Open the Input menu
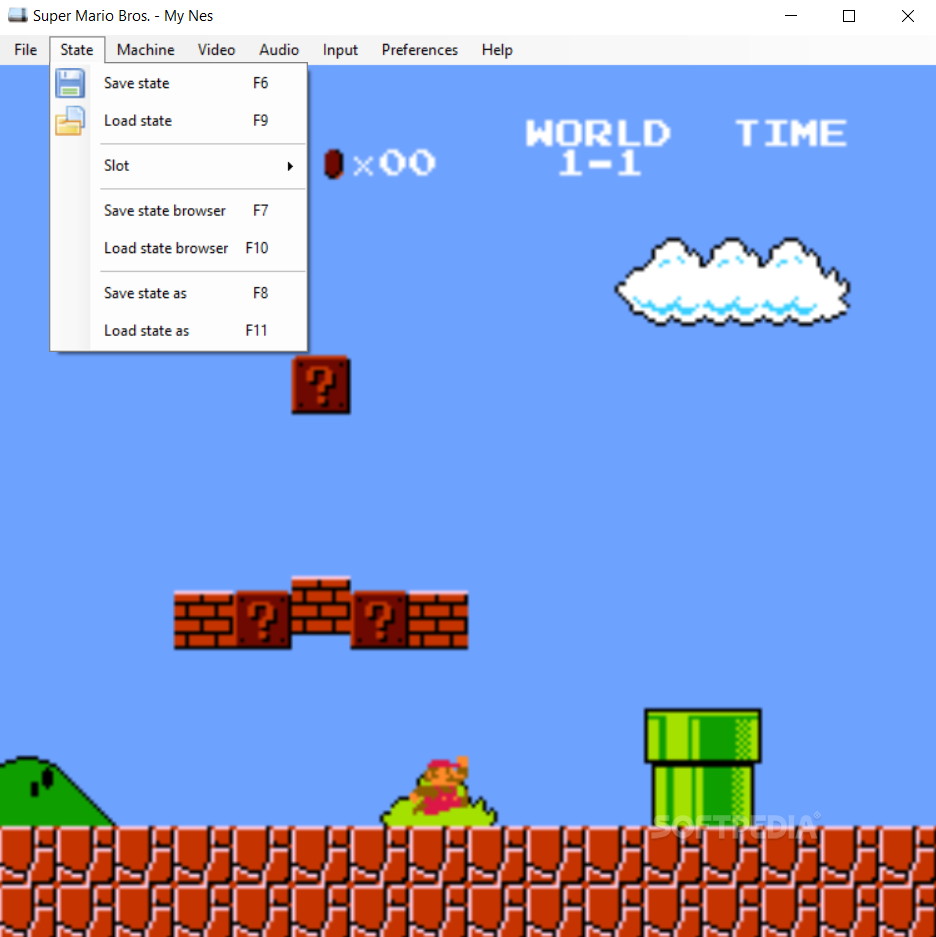 point(340,50)
